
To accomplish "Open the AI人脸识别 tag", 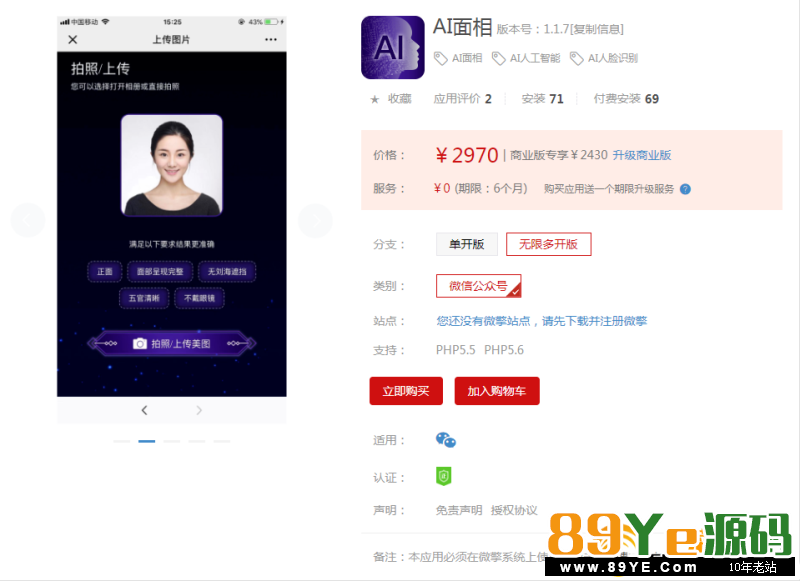I will point(604,58).
